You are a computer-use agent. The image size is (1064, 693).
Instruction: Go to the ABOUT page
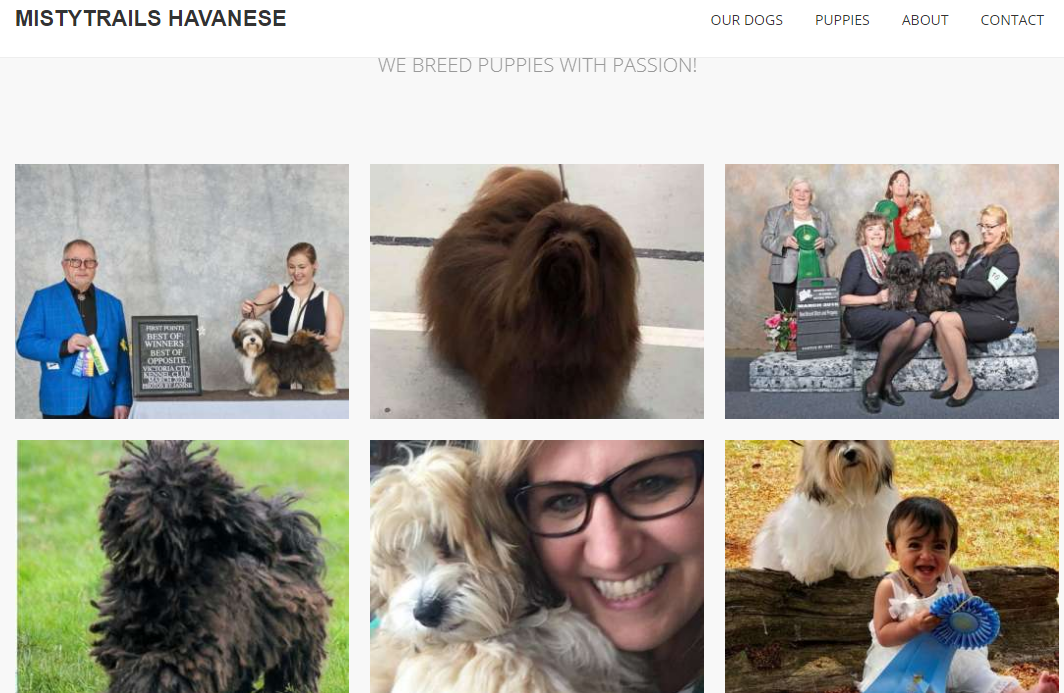[x=925, y=20]
